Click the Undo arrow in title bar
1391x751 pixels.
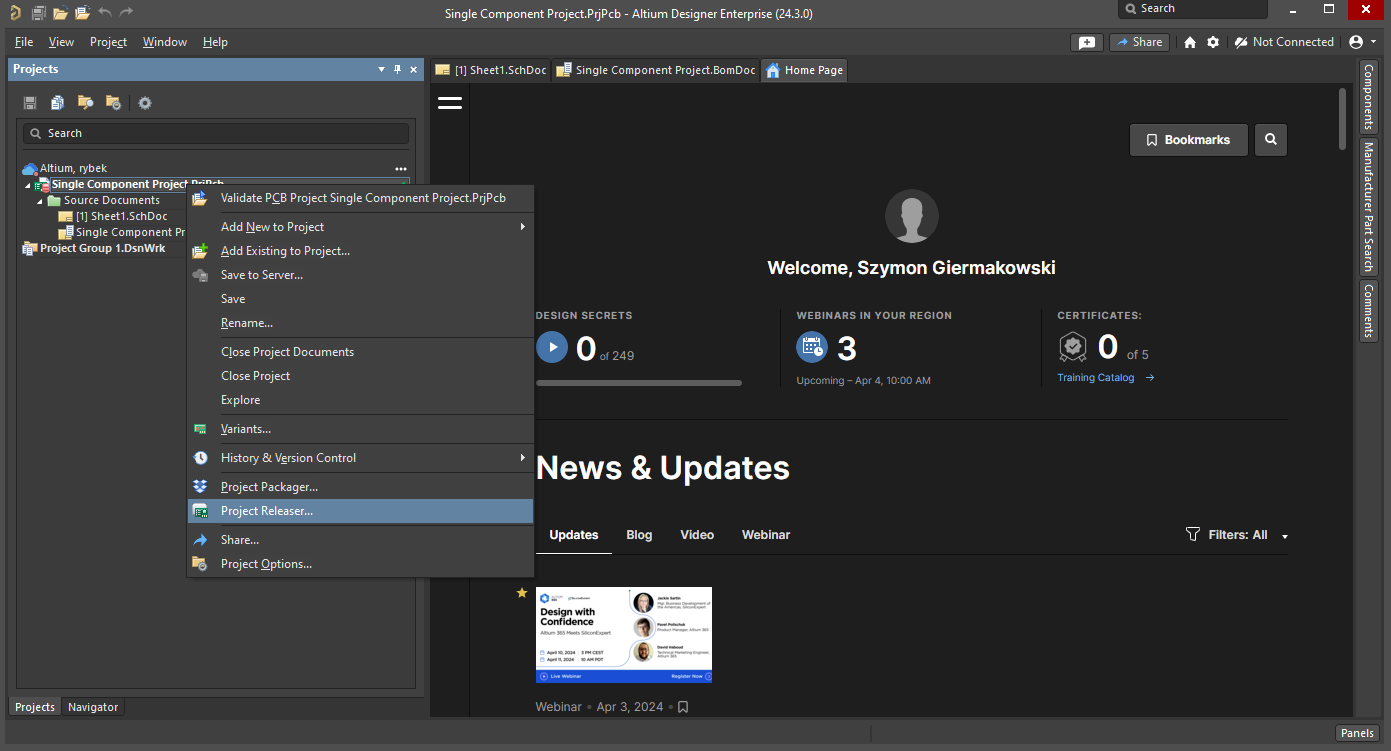(105, 12)
